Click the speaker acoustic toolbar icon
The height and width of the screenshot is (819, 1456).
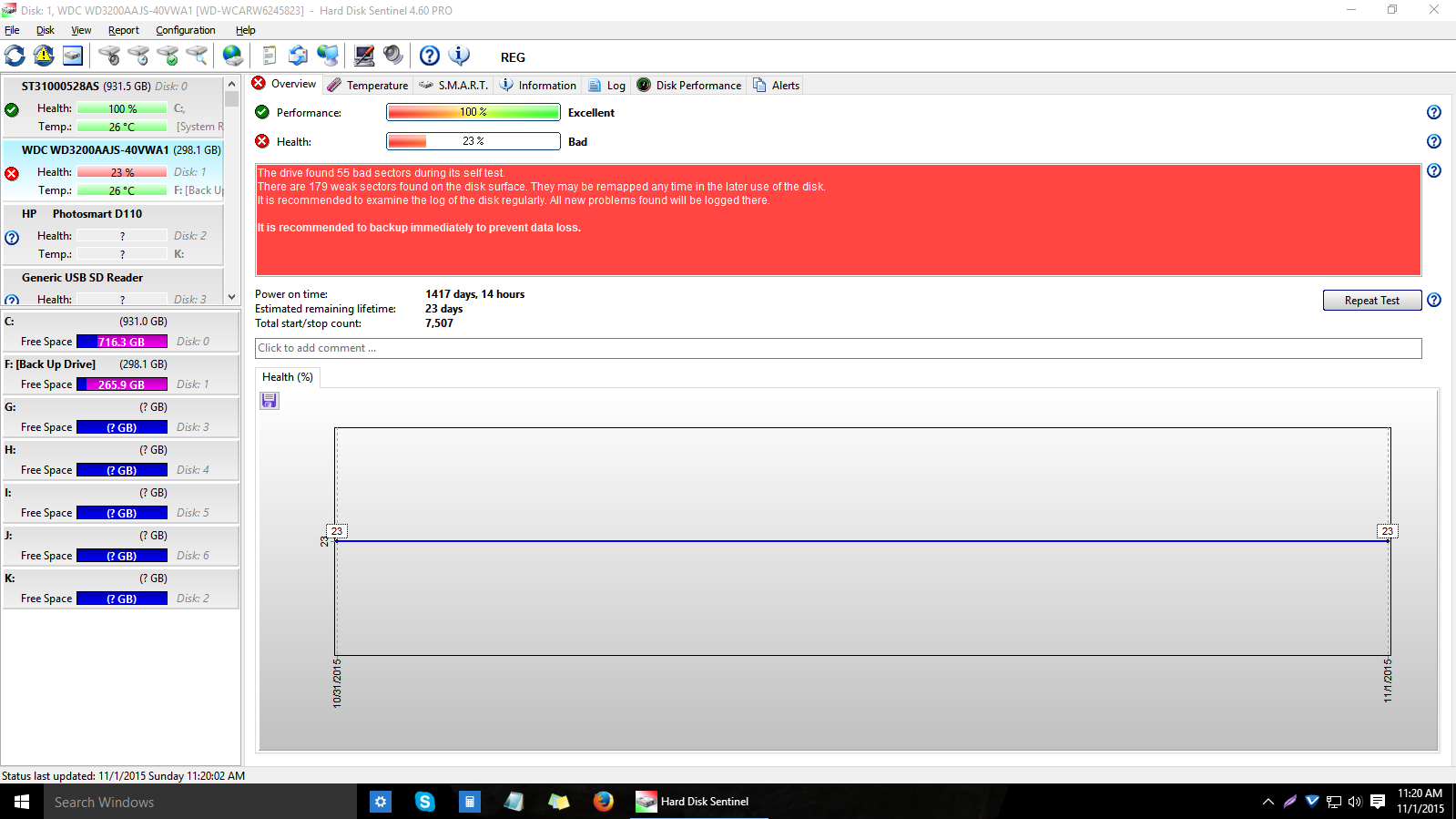(393, 56)
